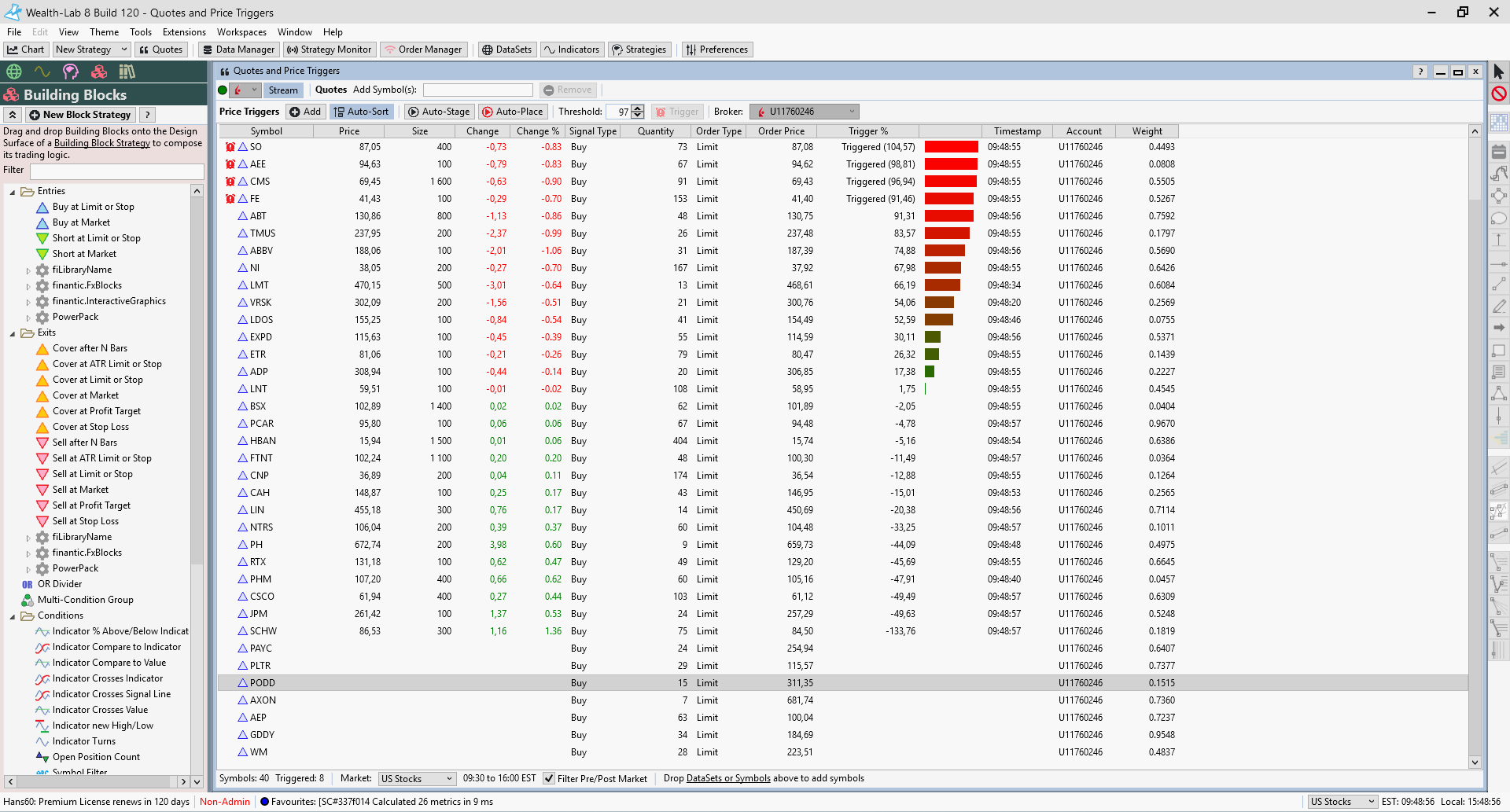Open status bar US Stocks dropdown
1510x812 pixels.
tap(1342, 802)
